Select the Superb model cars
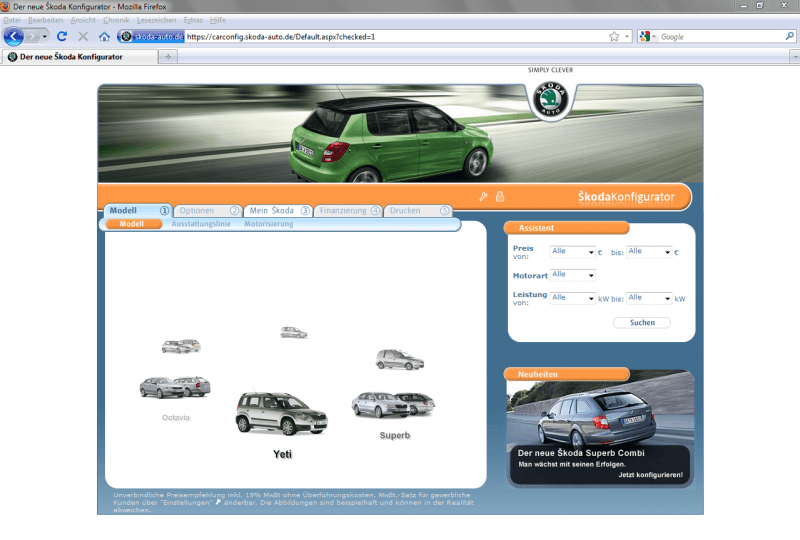 [393, 405]
